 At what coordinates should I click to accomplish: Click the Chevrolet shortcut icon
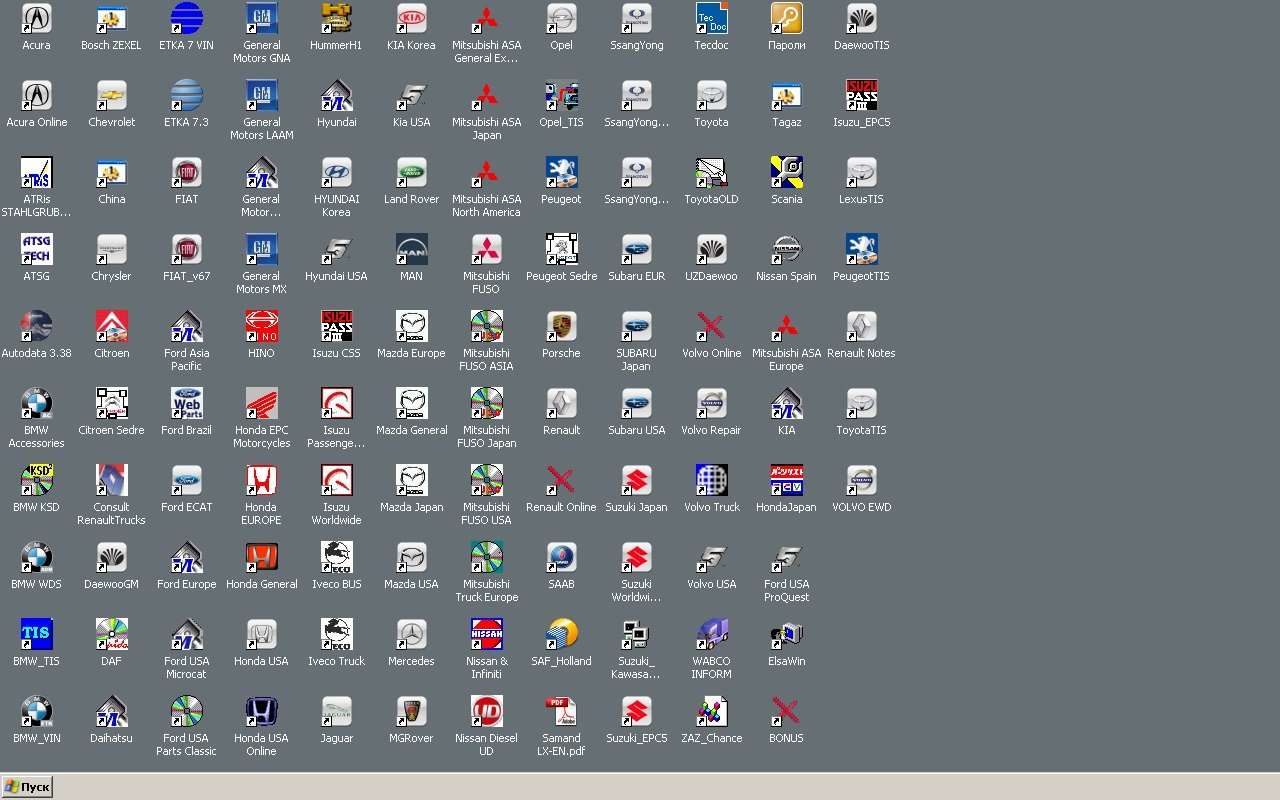click(111, 95)
